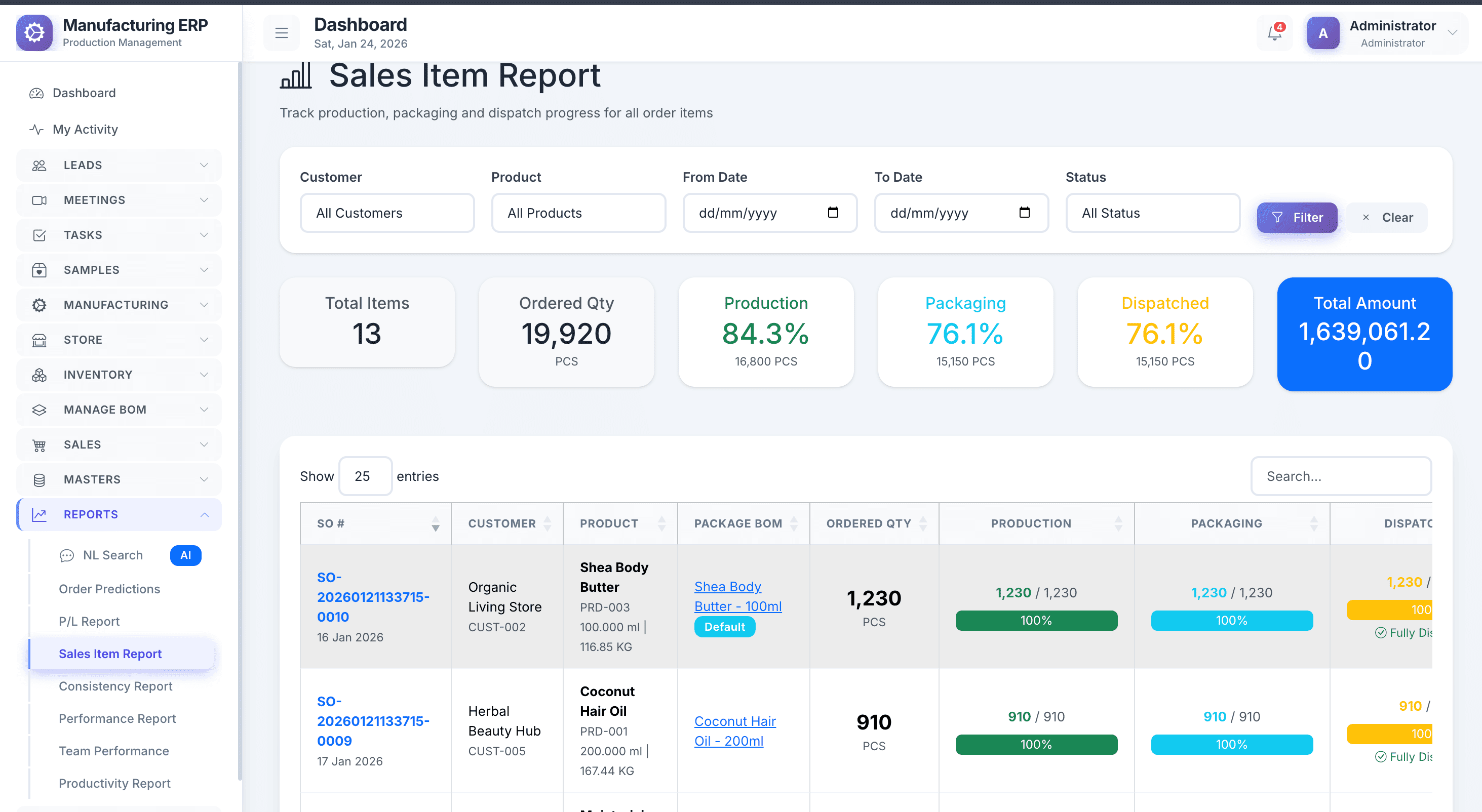Screen dimensions: 1482x812
Task: Click the Shea Body Butter production progress bar
Action: [1036, 621]
